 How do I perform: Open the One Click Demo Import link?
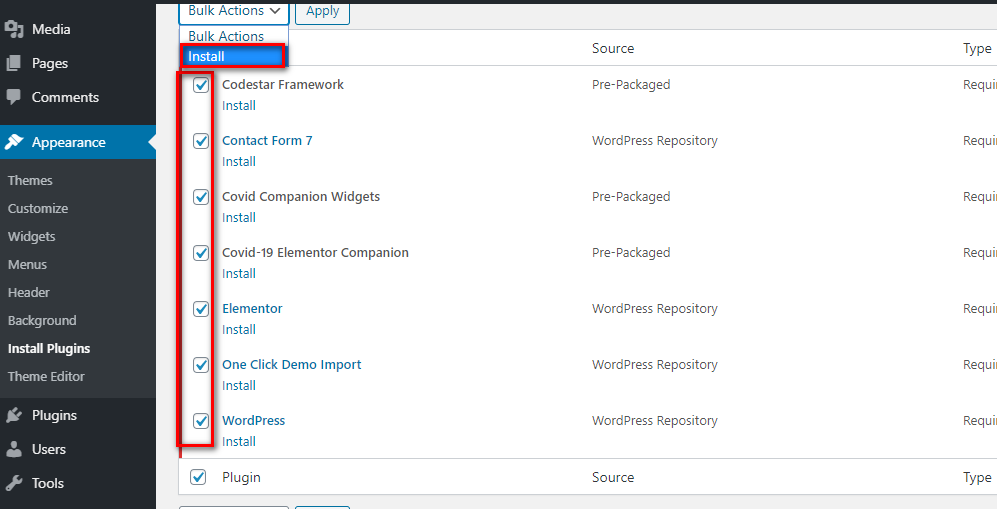tap(292, 365)
